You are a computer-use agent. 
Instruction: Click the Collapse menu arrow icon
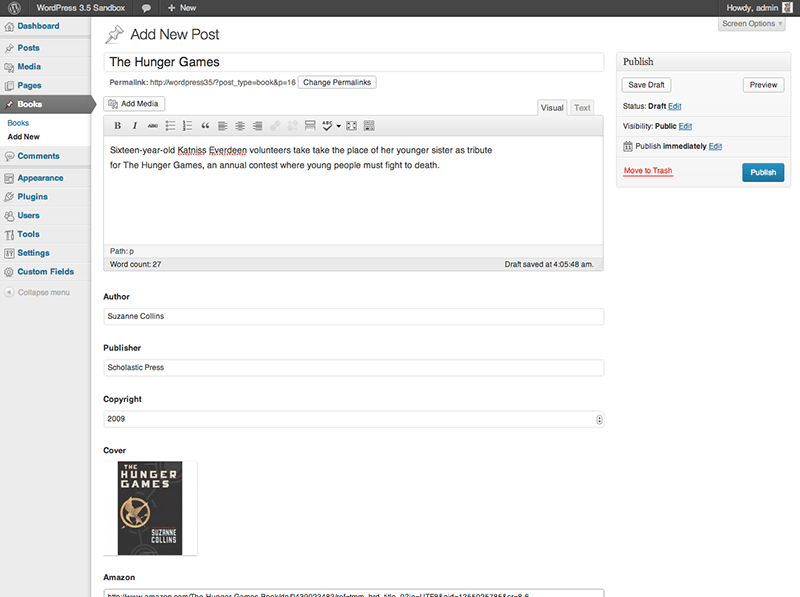pyautogui.click(x=9, y=292)
